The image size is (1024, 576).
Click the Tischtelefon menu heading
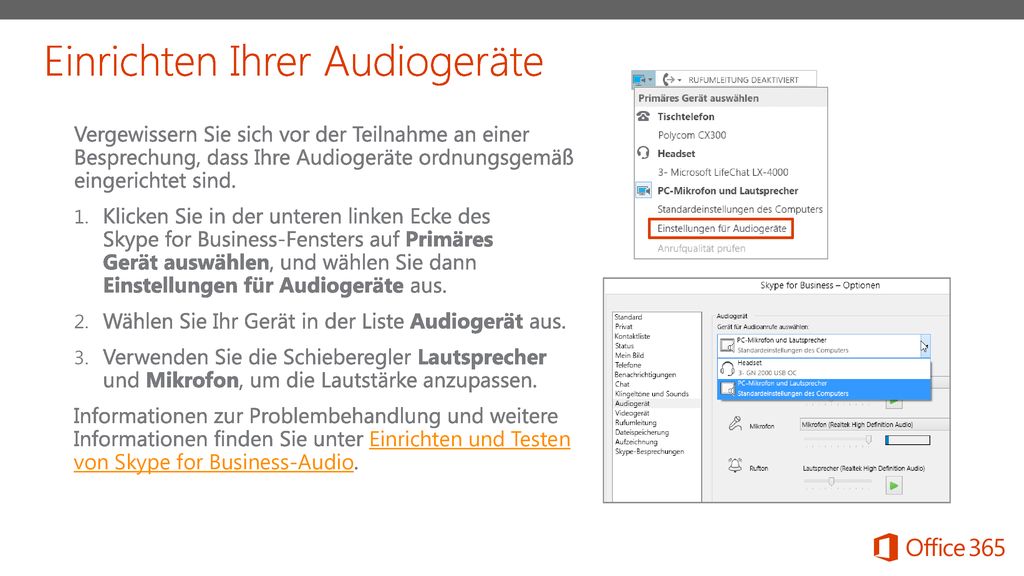pos(686,117)
